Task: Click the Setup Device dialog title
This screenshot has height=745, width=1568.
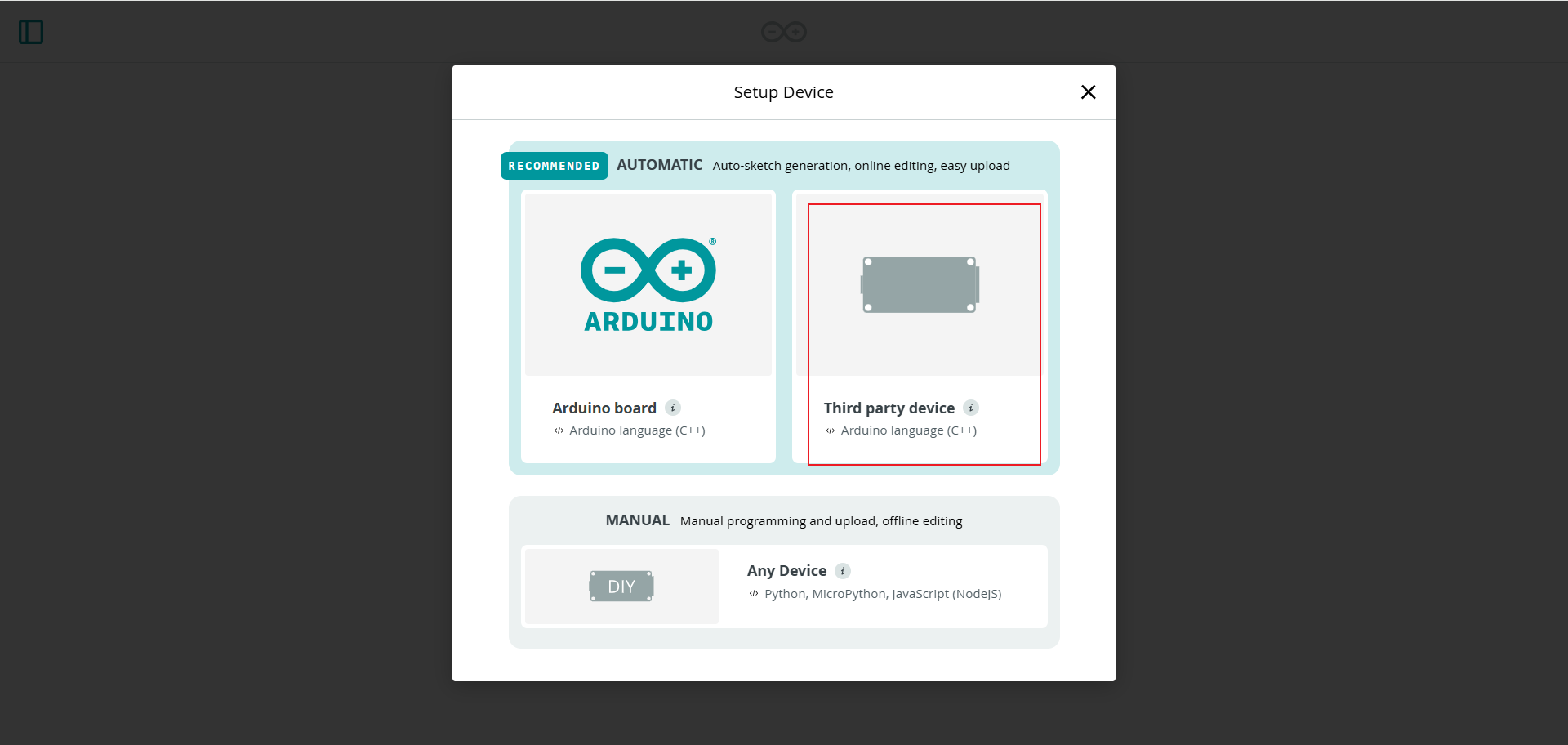Action: point(784,92)
